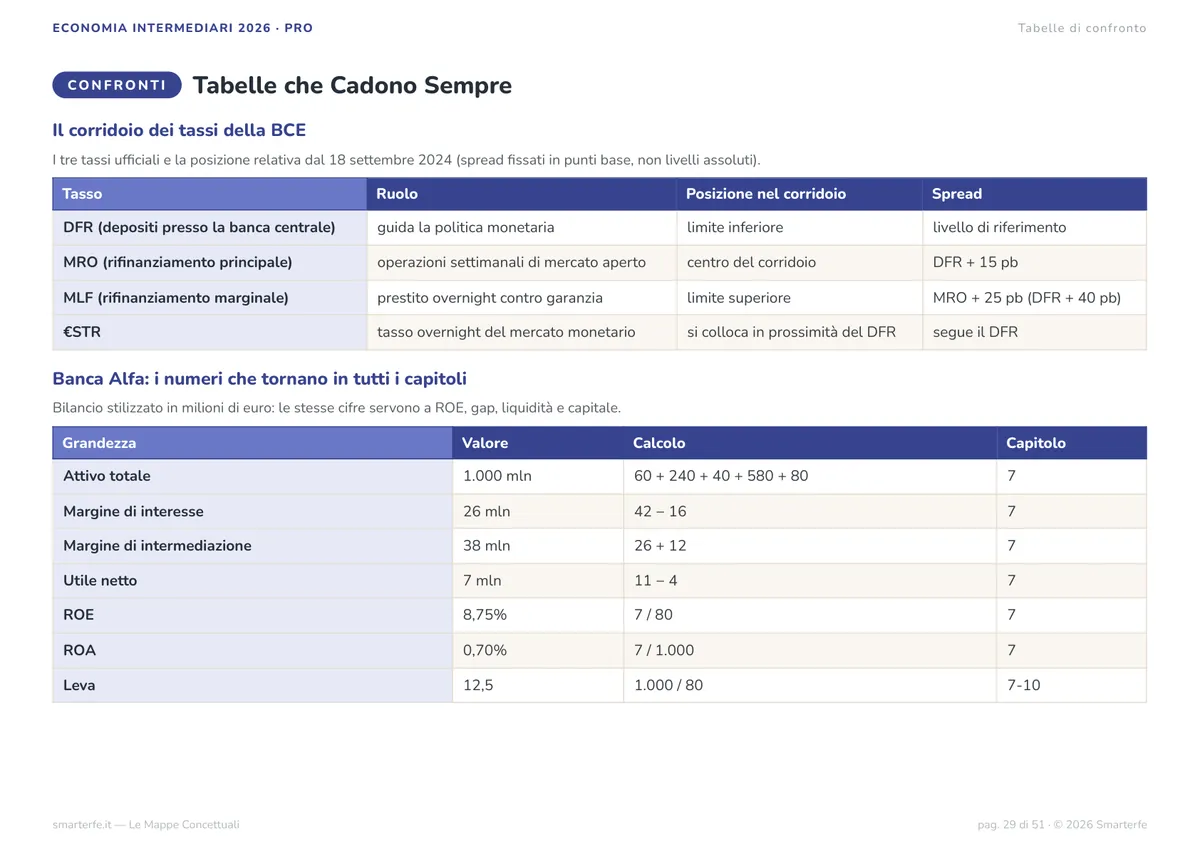Select the "Posizione nel corridoio" column header

800,194
